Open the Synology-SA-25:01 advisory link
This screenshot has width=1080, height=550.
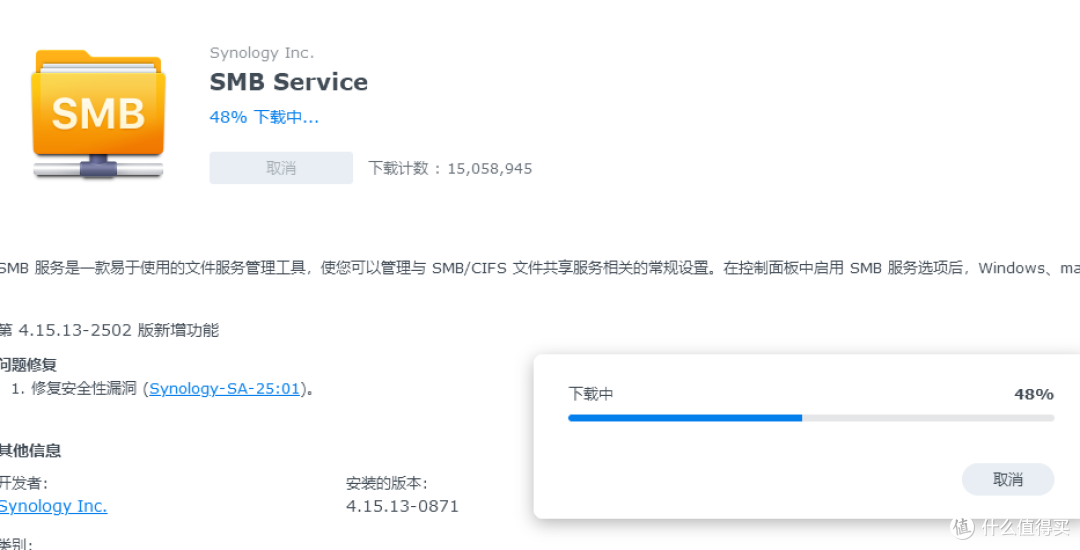tap(225, 389)
